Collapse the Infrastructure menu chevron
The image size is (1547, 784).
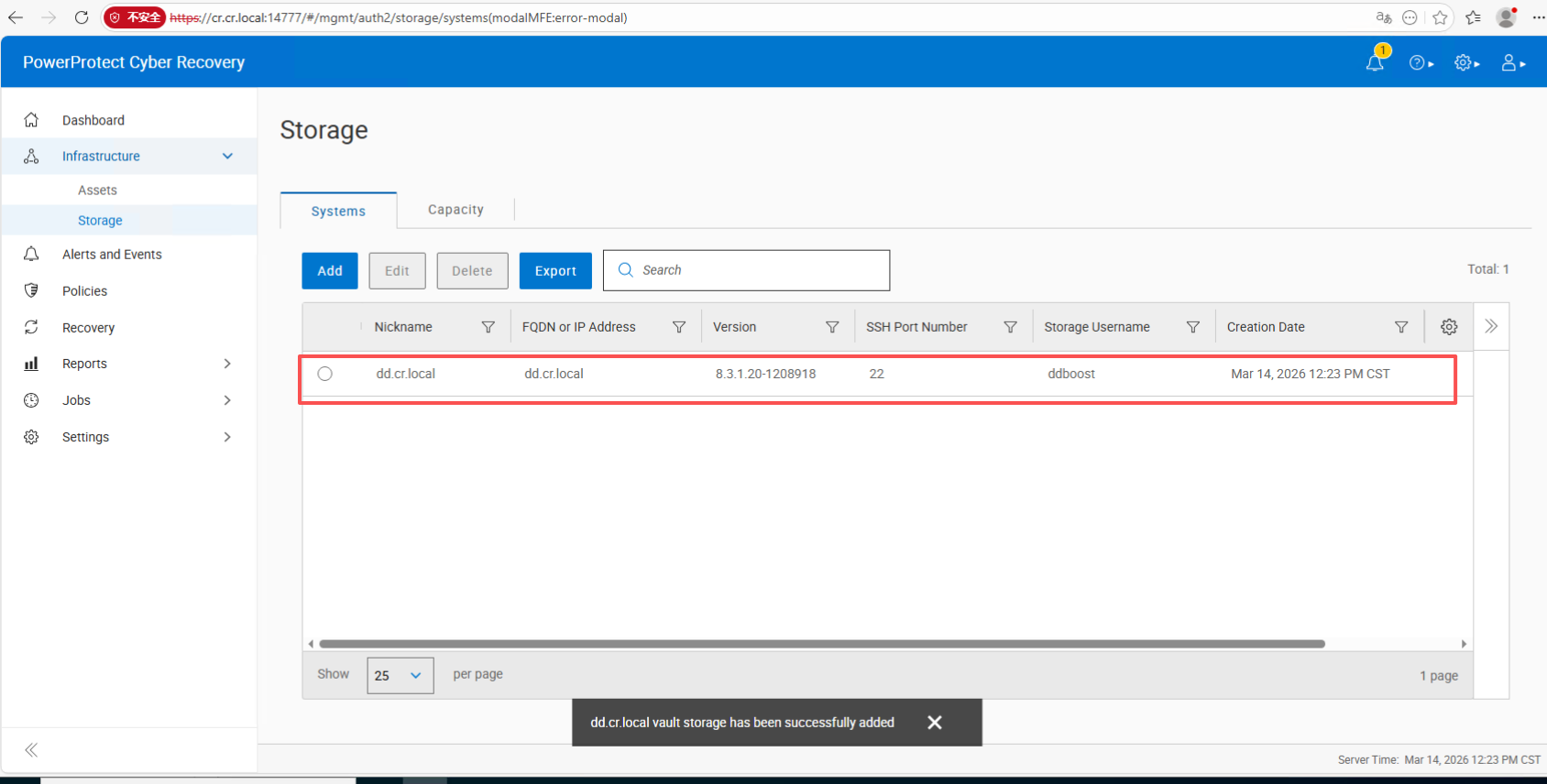click(227, 156)
